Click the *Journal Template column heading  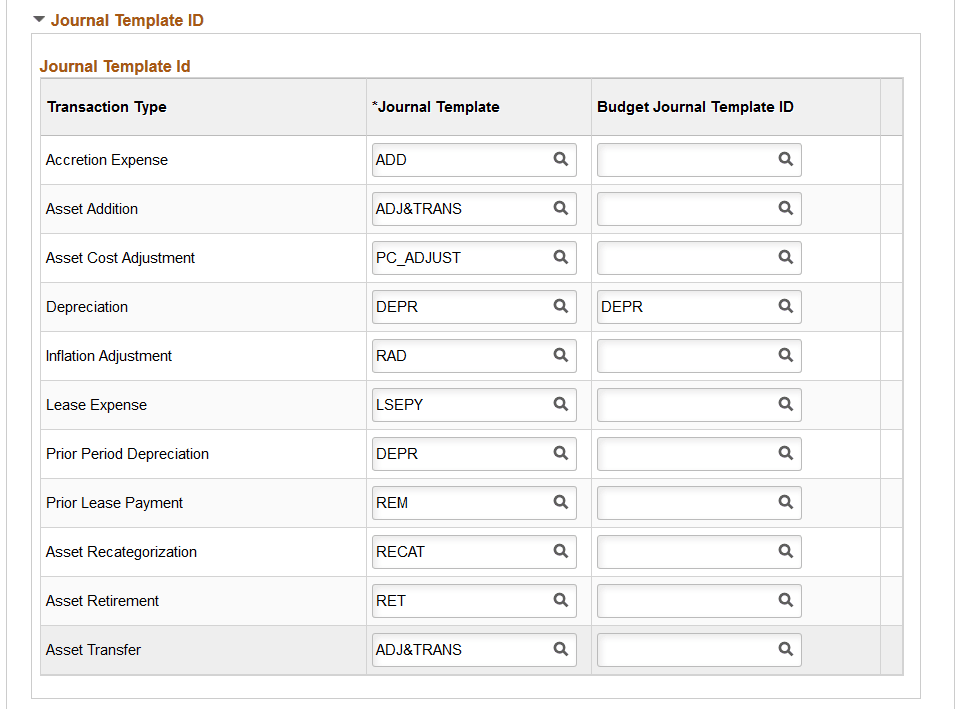tap(436, 107)
